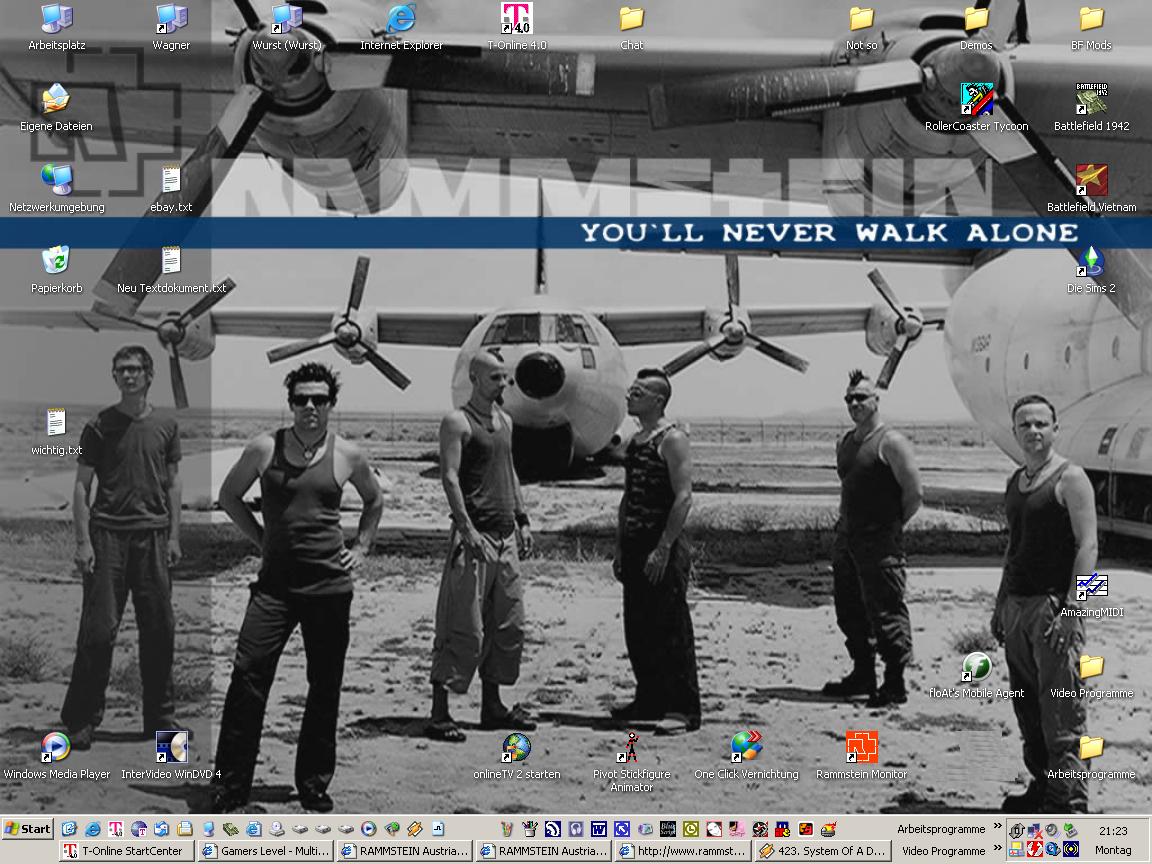This screenshot has height=864, width=1152.
Task: Click the red lightning bolt tray icon
Action: tap(1035, 850)
